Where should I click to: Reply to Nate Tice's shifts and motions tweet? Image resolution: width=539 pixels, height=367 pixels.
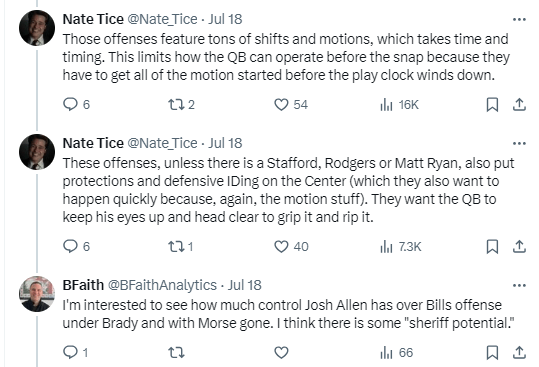coord(76,104)
